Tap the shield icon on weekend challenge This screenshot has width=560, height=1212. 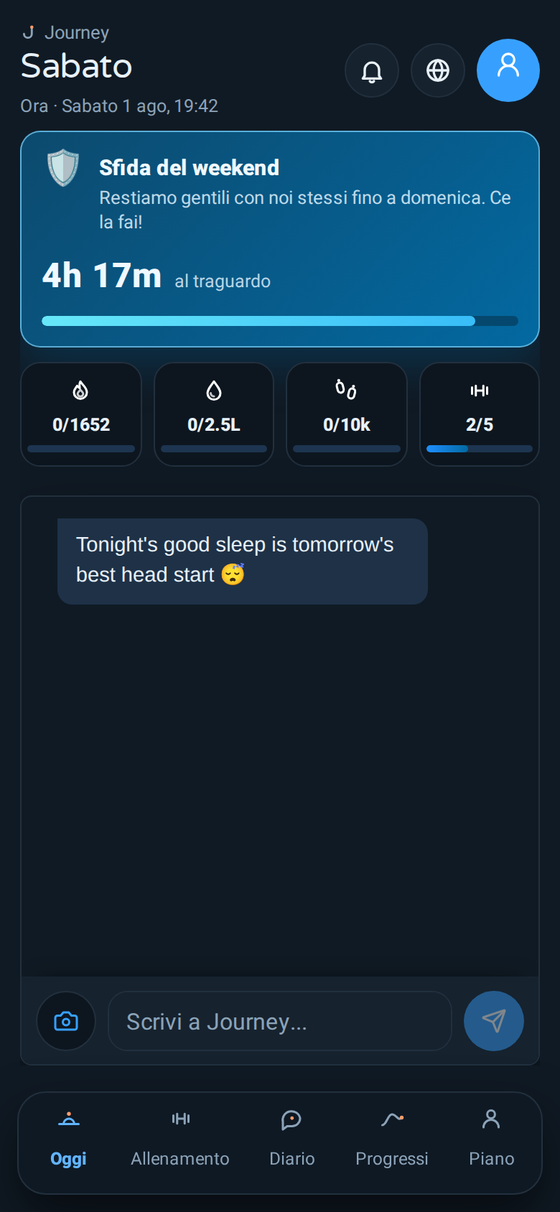point(63,168)
